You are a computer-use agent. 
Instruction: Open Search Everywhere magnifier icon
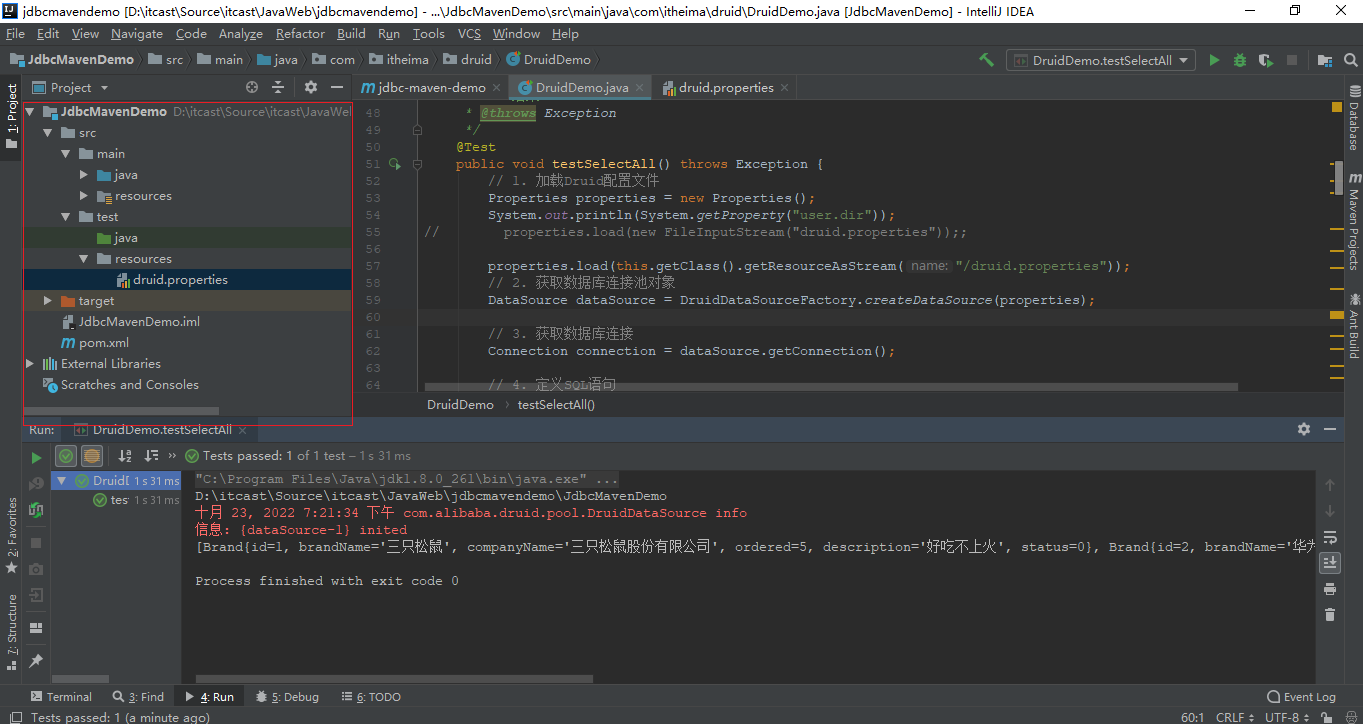[x=1350, y=60]
